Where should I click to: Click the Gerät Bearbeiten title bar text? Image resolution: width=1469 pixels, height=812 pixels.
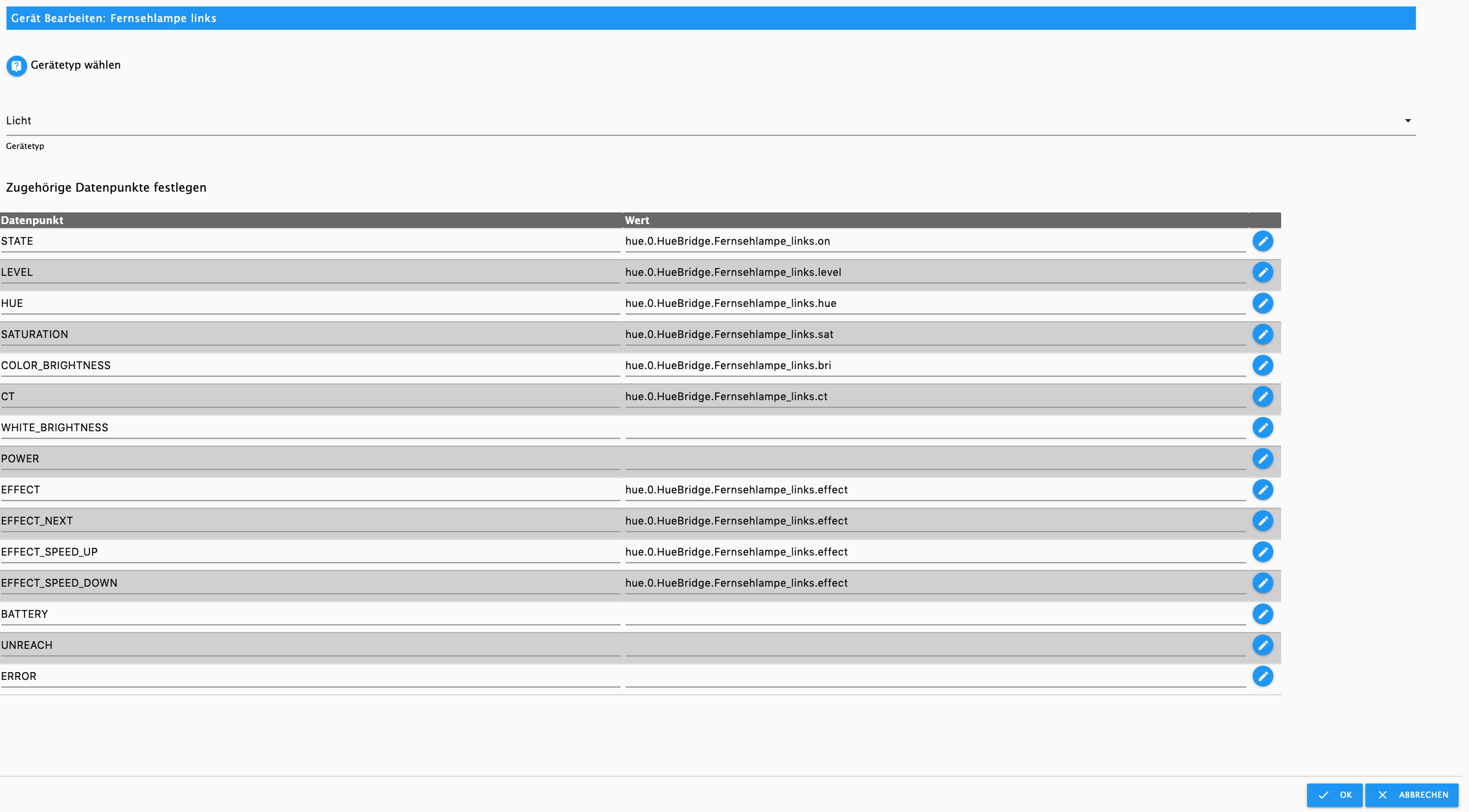click(x=114, y=18)
